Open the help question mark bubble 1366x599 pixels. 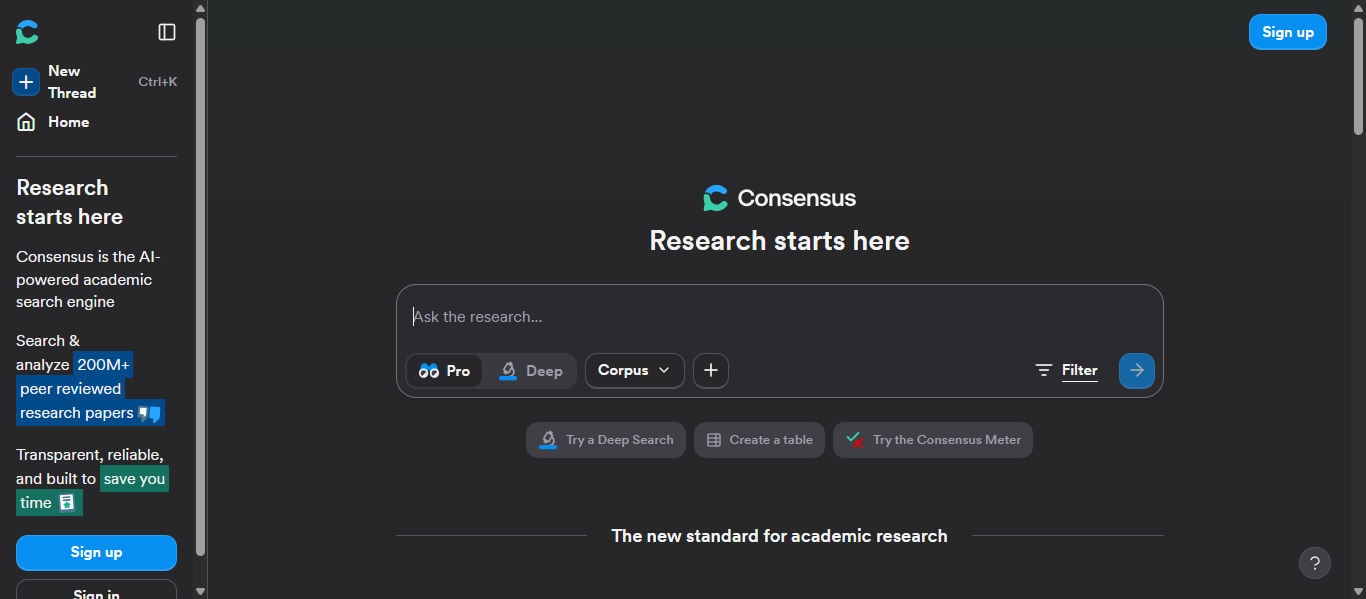point(1314,562)
